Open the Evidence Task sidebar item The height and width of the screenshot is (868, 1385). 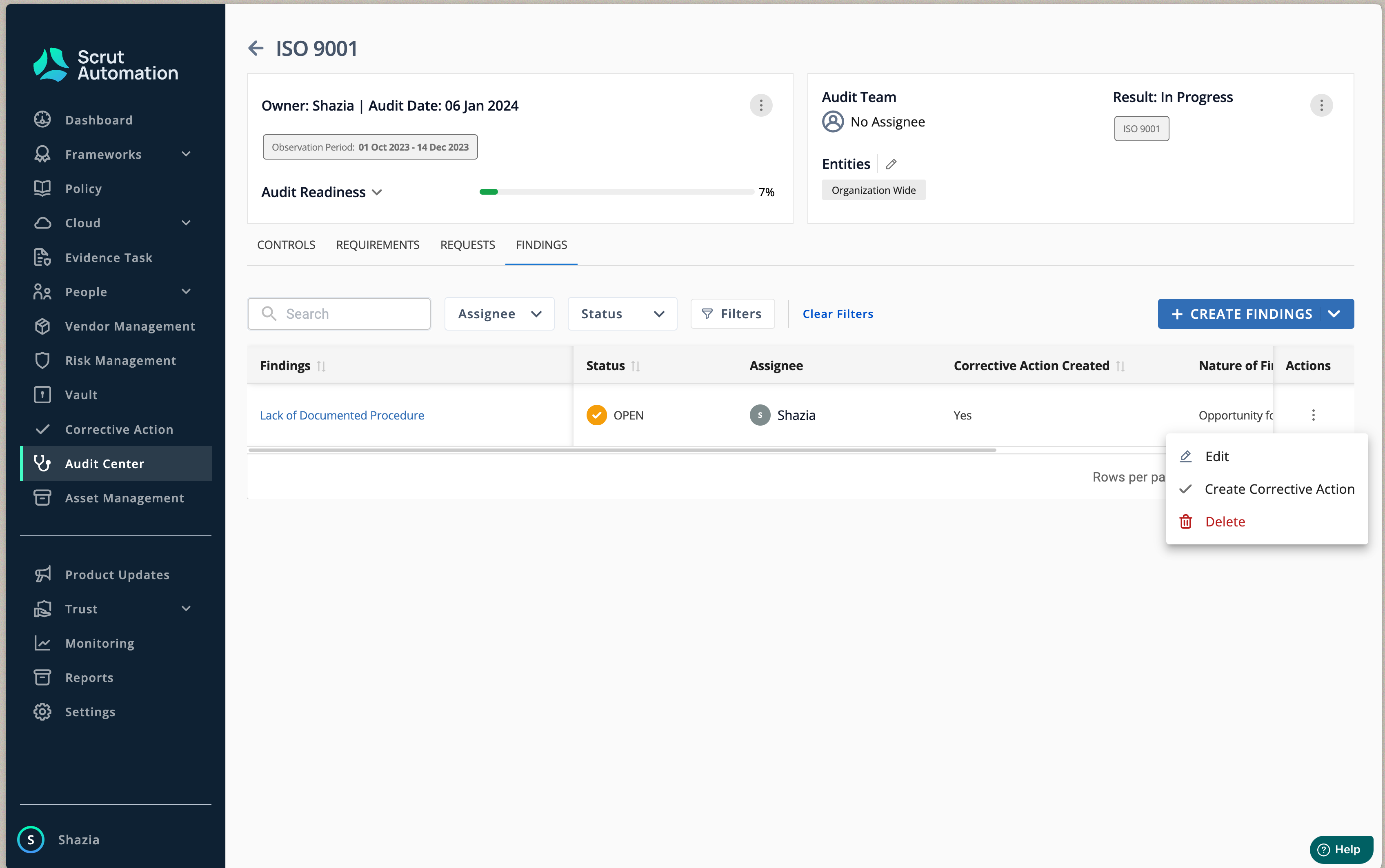click(x=116, y=257)
